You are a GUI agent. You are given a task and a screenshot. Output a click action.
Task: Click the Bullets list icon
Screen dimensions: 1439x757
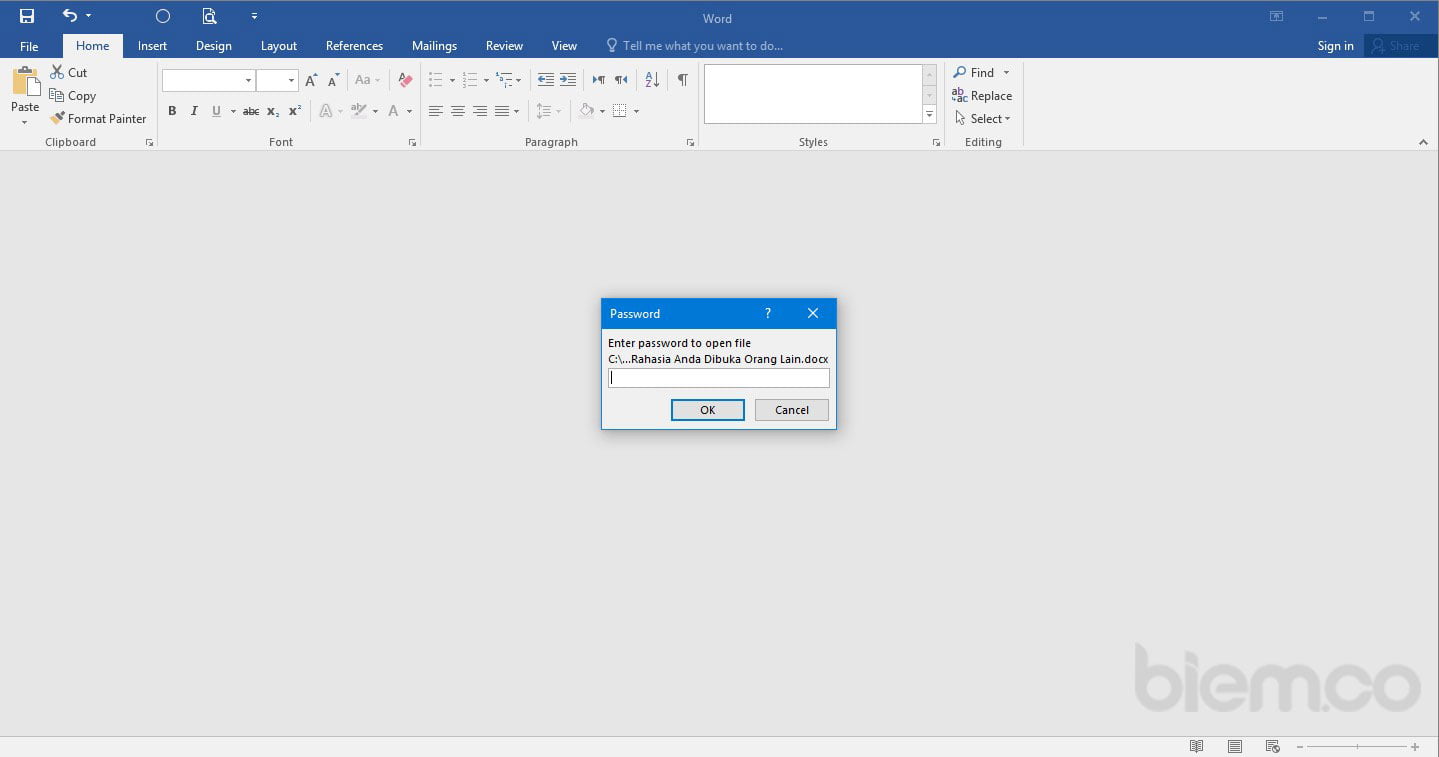pos(436,80)
